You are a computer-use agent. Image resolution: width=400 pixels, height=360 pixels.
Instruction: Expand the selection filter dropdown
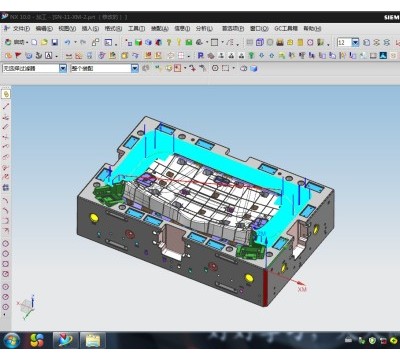coord(63,68)
